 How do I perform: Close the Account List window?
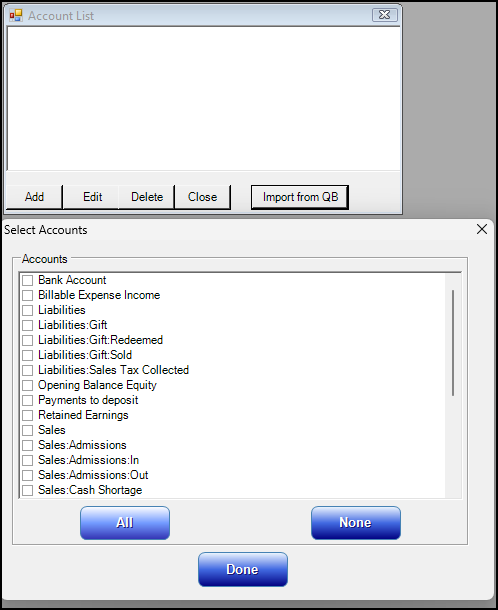pos(384,15)
